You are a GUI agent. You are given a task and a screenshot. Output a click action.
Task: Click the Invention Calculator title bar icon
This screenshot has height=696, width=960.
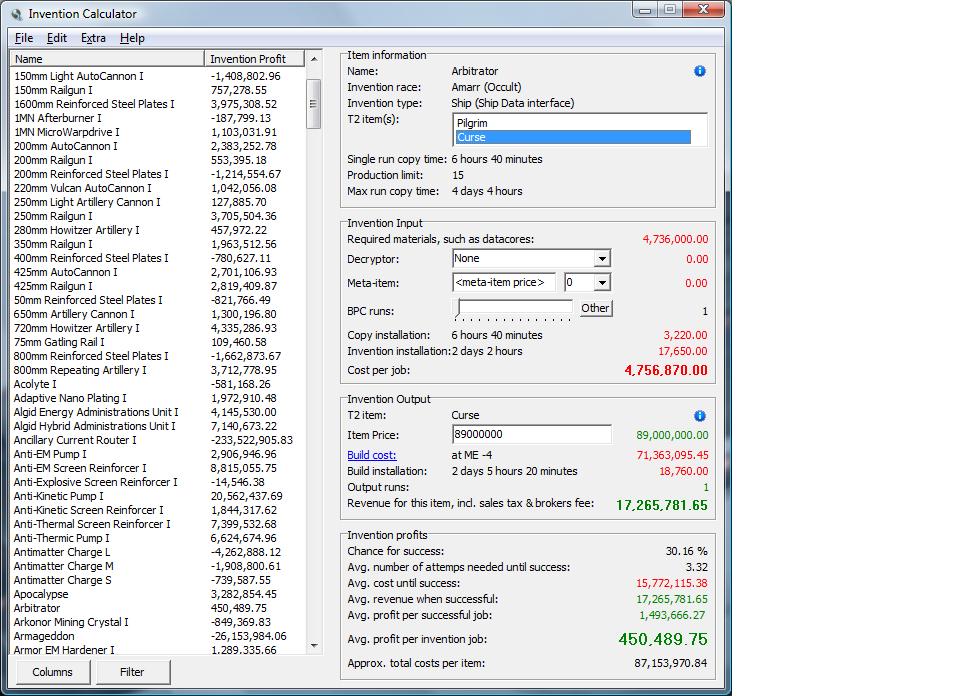17,13
